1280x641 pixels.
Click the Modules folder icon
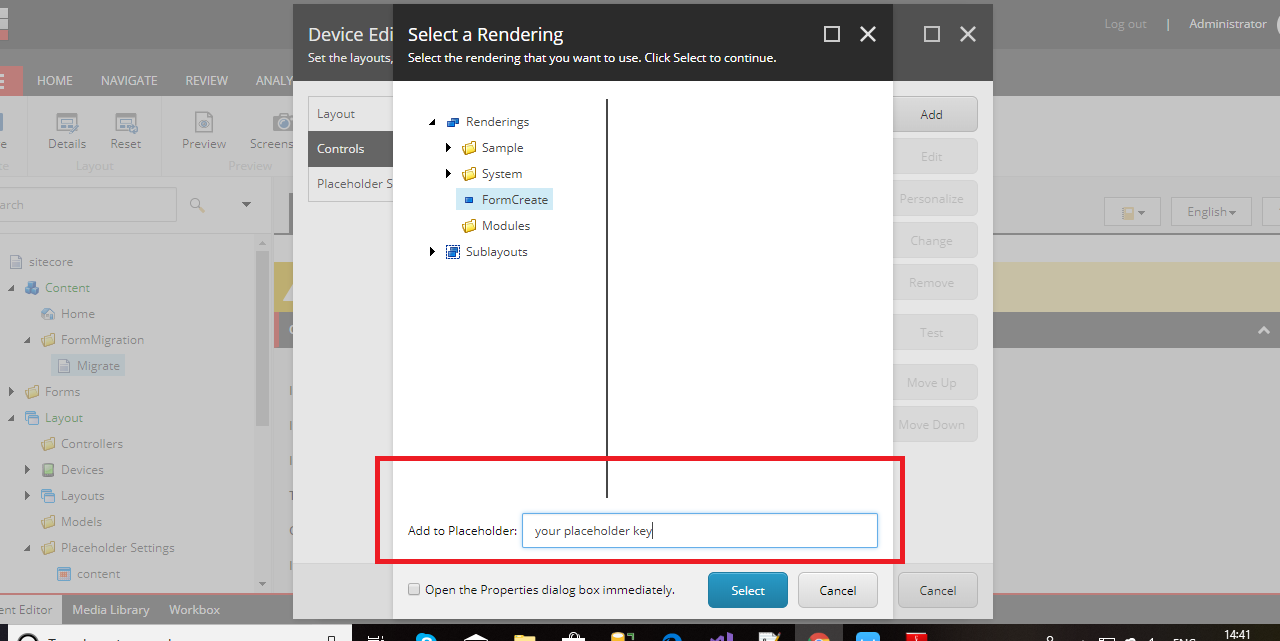468,225
